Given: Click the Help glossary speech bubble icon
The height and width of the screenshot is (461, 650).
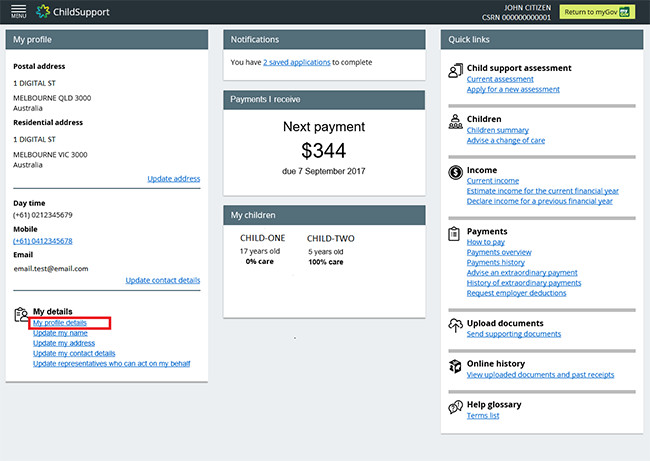Looking at the screenshot, I should point(455,407).
